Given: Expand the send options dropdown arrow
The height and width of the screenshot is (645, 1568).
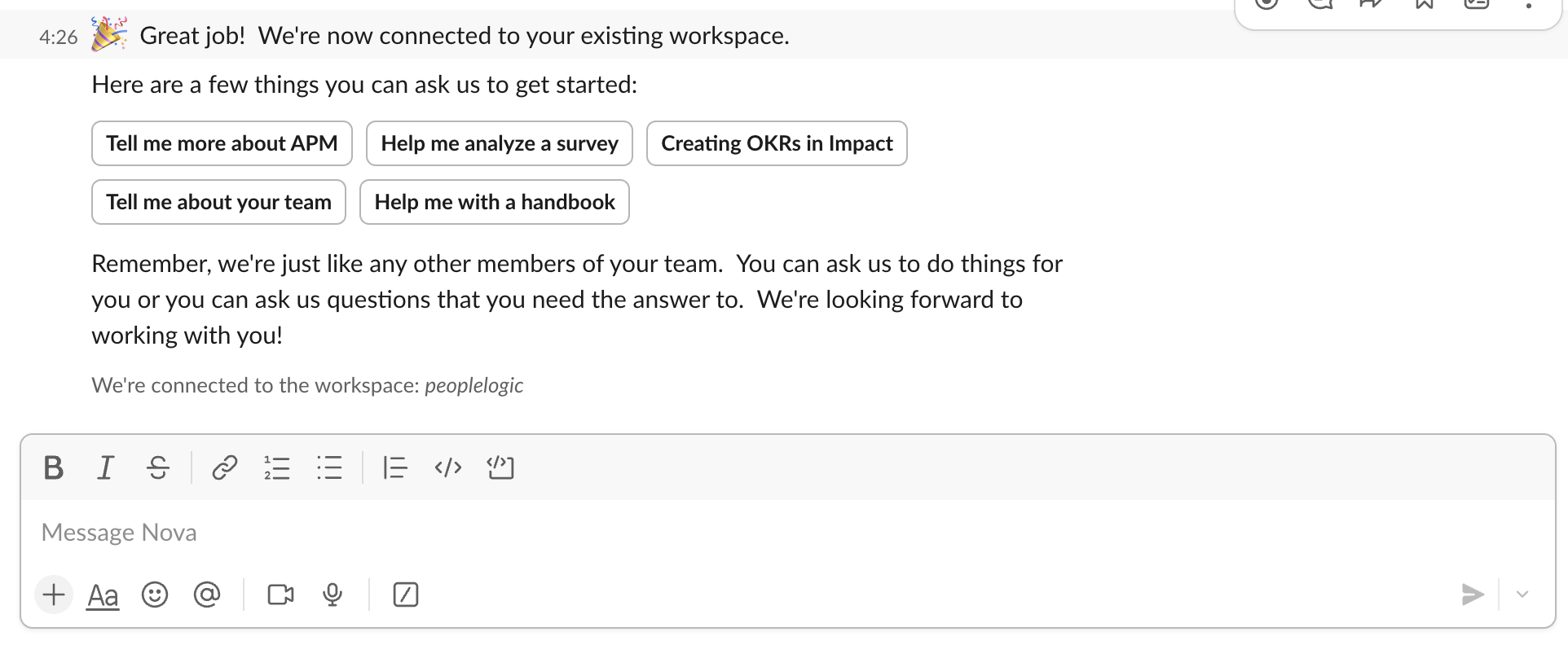Looking at the screenshot, I should pyautogui.click(x=1522, y=595).
